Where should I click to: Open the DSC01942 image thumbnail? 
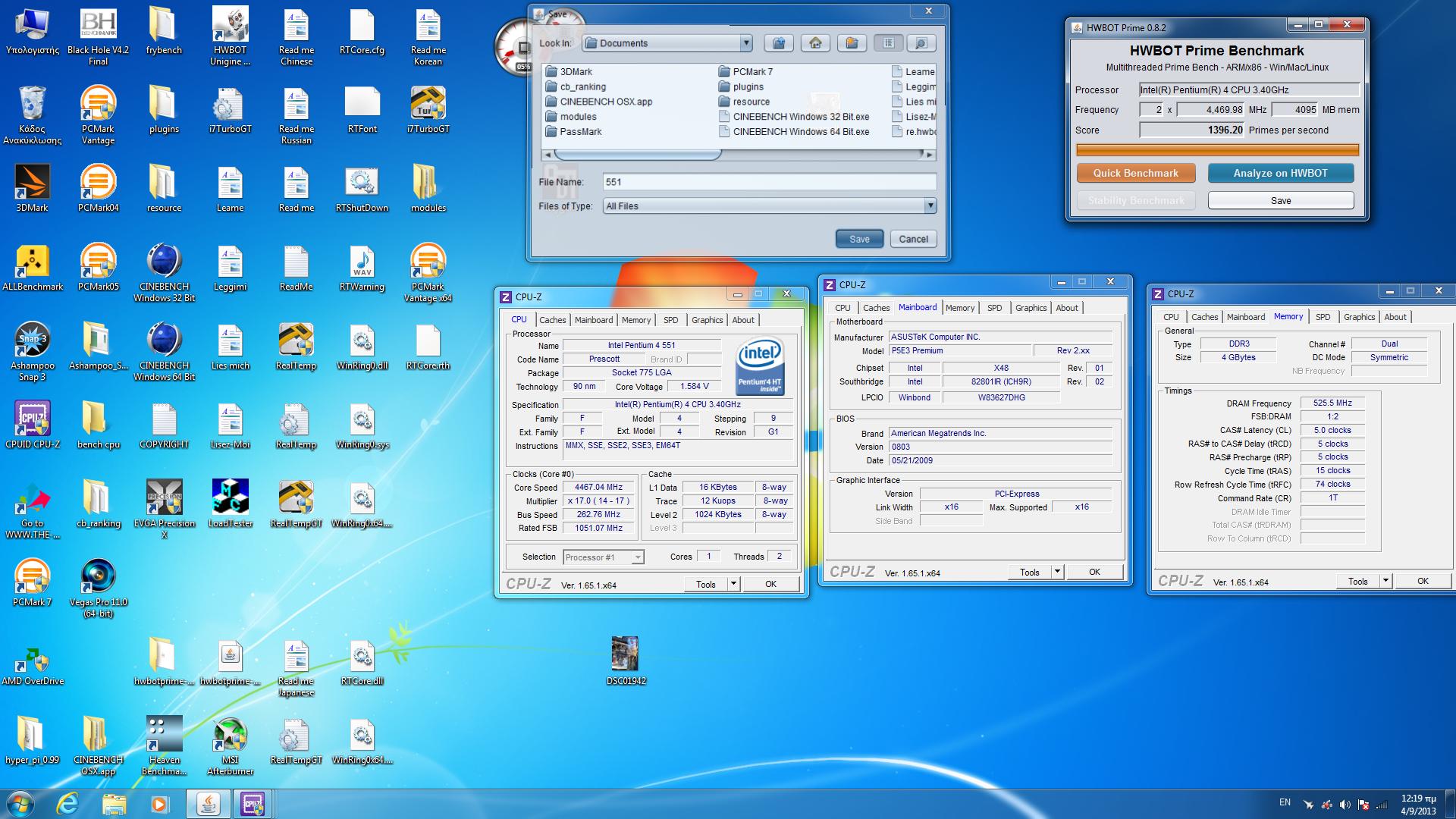pos(626,660)
